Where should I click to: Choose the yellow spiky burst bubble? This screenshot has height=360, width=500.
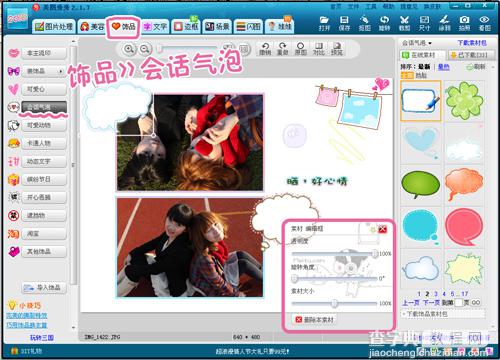pos(464,269)
